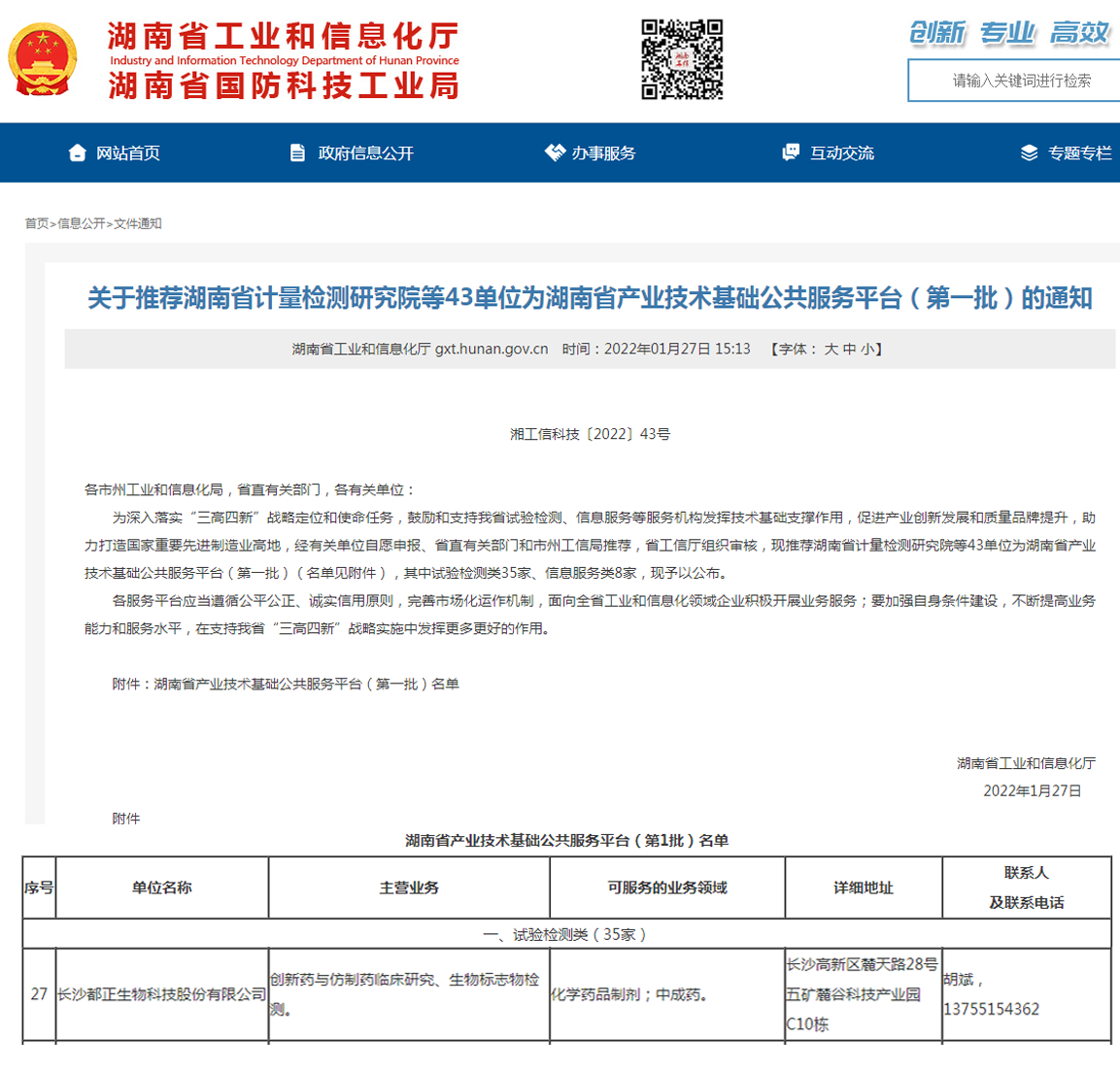Open the 网站首页 menu item
The height and width of the screenshot is (1071, 1120).
128,152
